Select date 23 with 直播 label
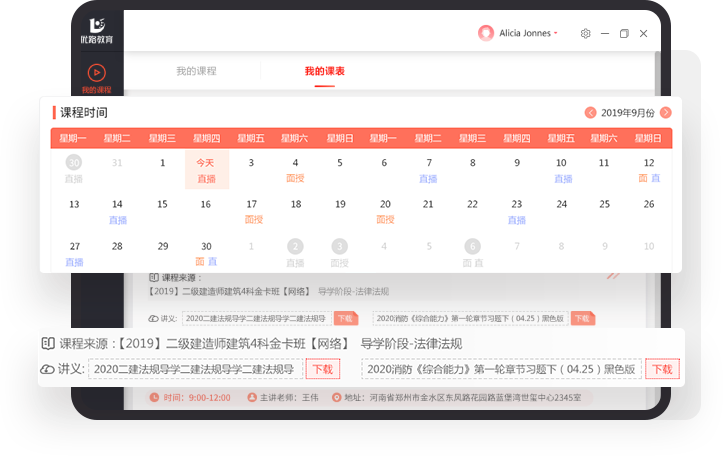Viewport: 723px width, 456px height. [x=516, y=211]
